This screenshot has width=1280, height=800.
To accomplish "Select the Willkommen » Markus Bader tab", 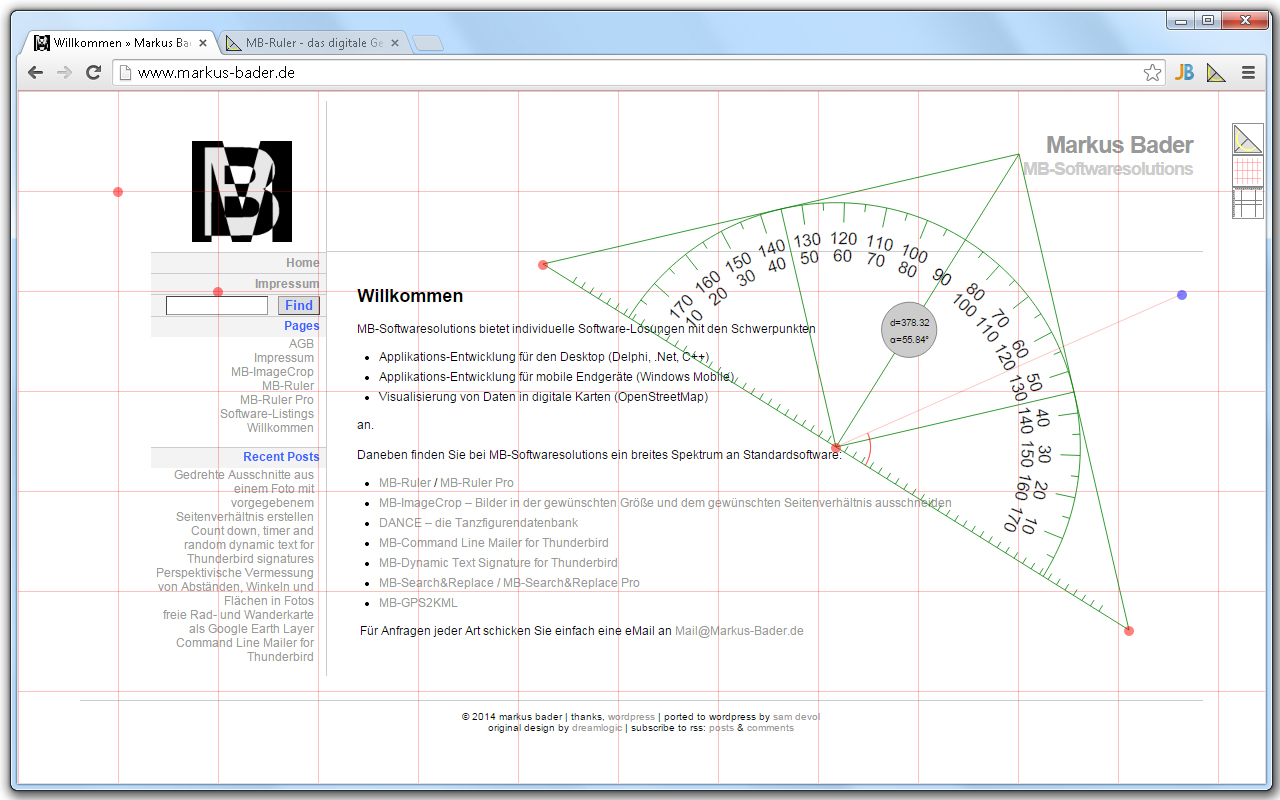I will tap(120, 42).
